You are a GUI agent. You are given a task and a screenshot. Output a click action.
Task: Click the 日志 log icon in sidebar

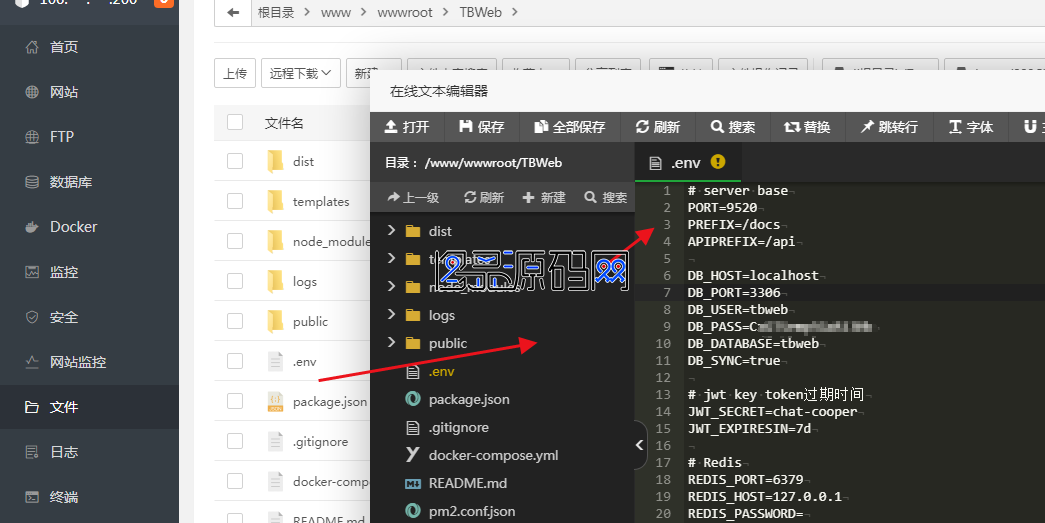(x=32, y=452)
